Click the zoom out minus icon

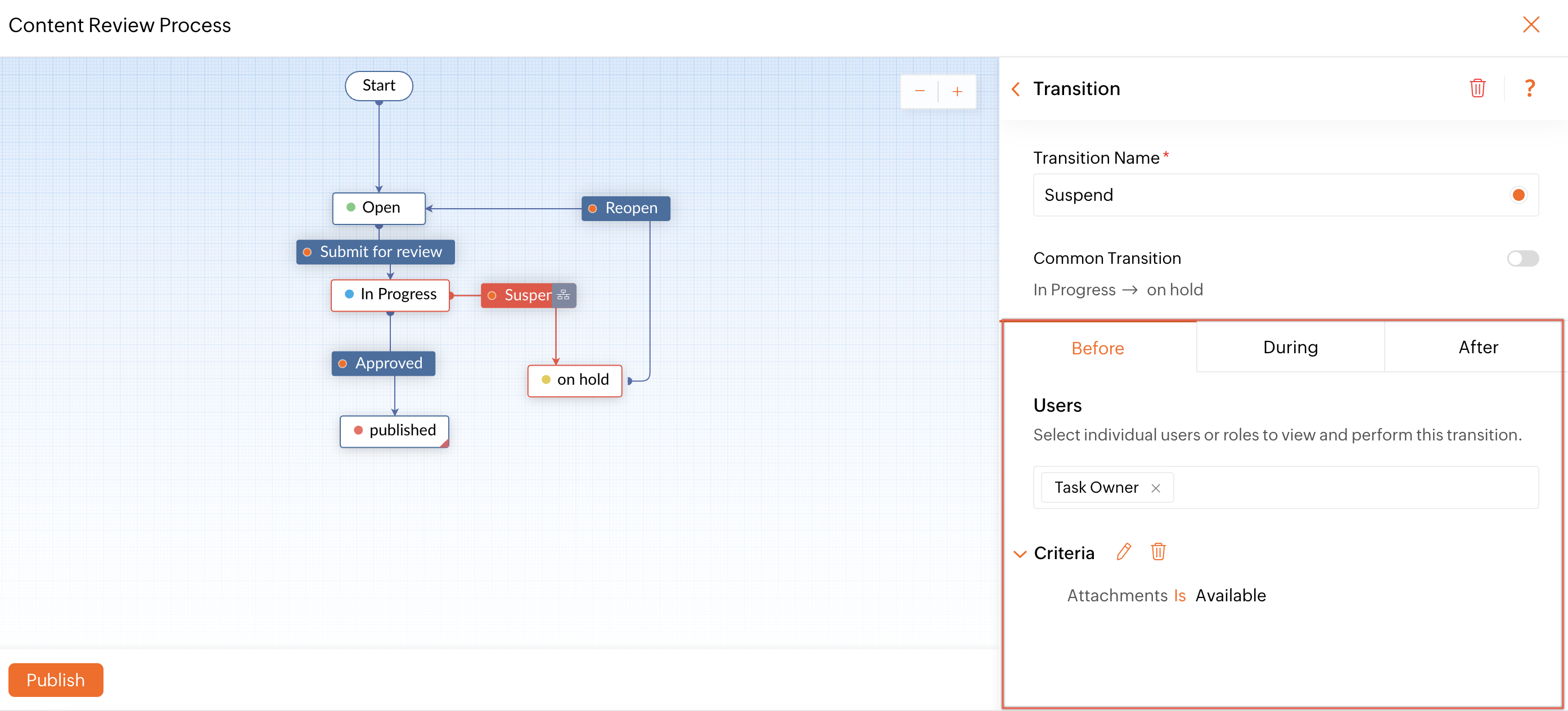click(x=919, y=91)
